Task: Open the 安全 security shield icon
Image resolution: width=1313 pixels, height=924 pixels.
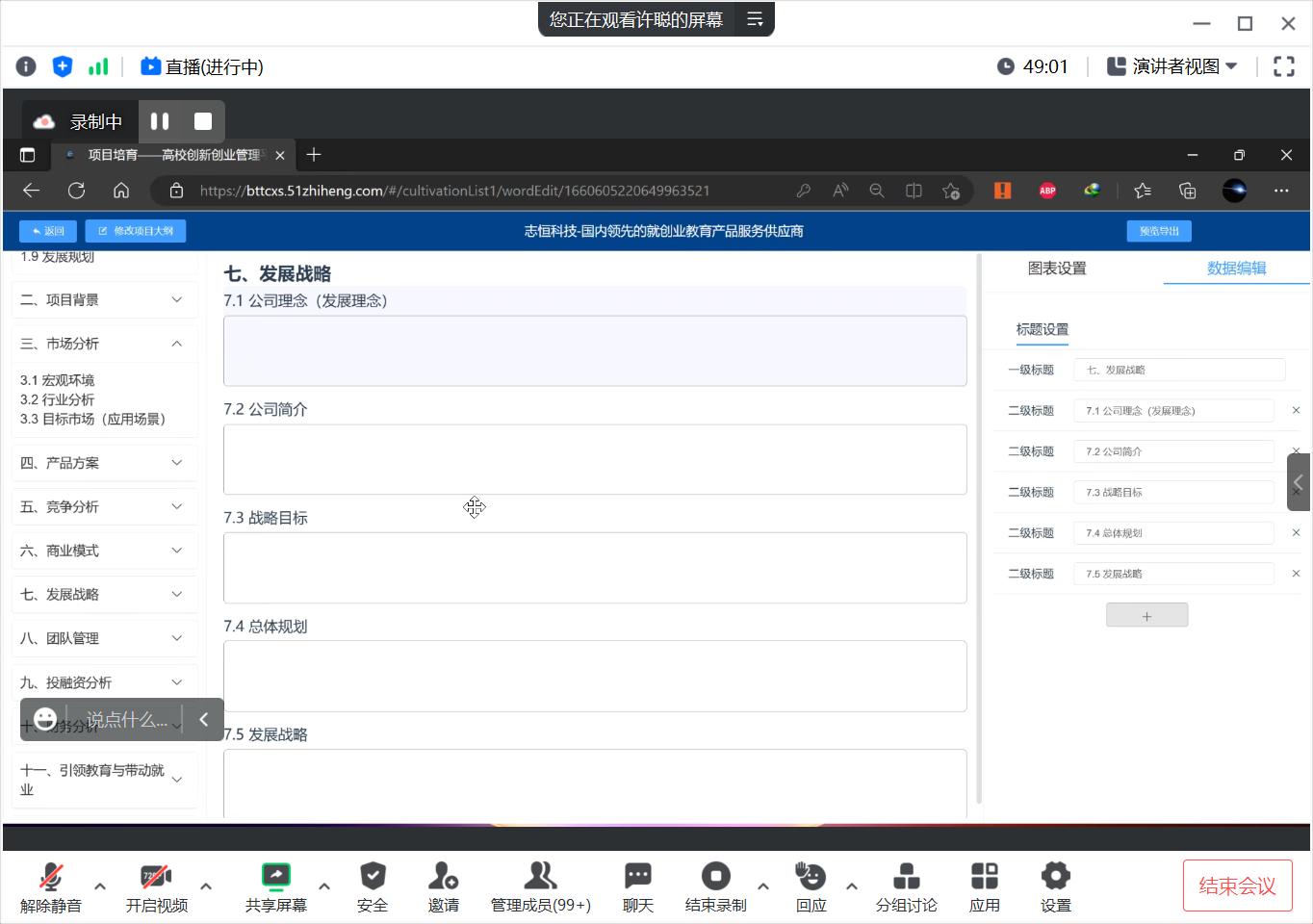Action: coord(373,877)
